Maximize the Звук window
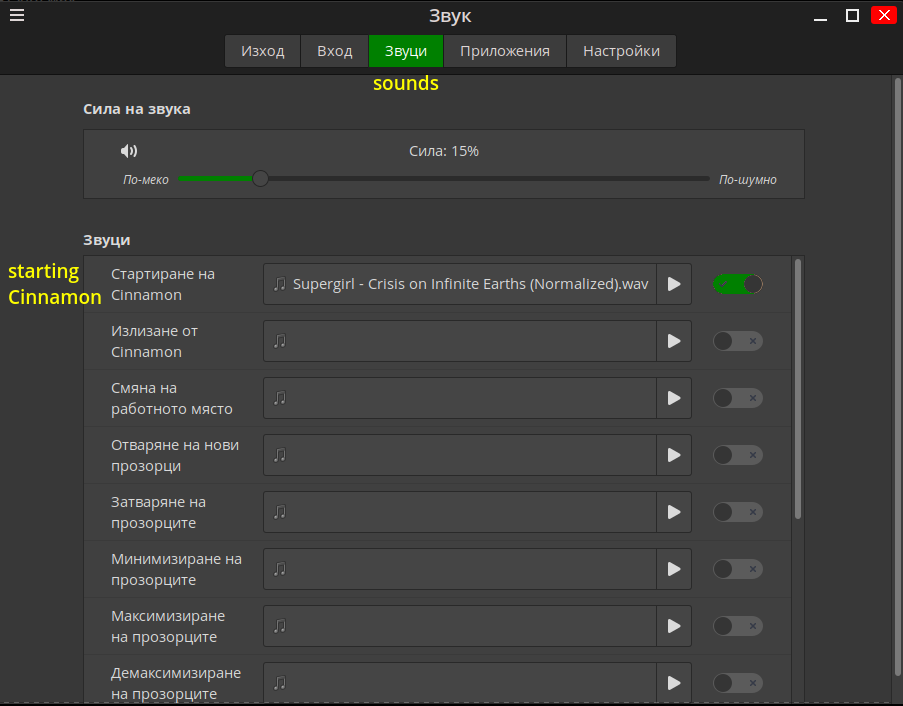Viewport: 903px width, 706px height. [852, 16]
